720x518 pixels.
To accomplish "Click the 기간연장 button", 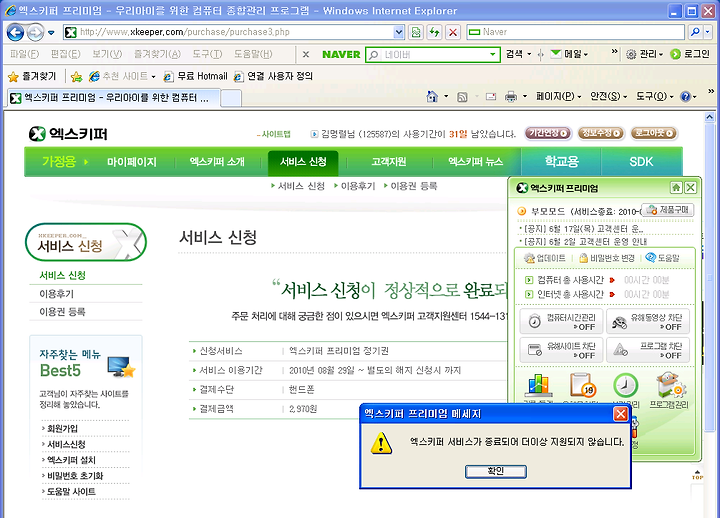I will (548, 133).
